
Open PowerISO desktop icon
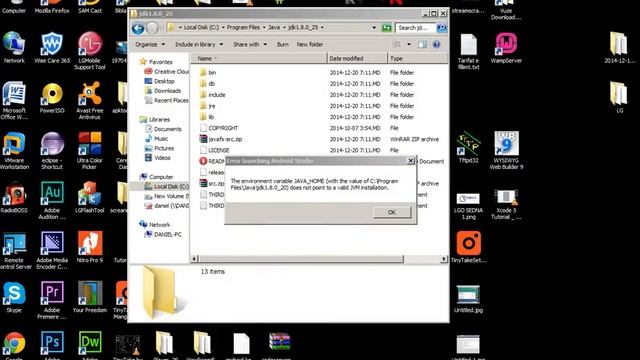[x=52, y=98]
